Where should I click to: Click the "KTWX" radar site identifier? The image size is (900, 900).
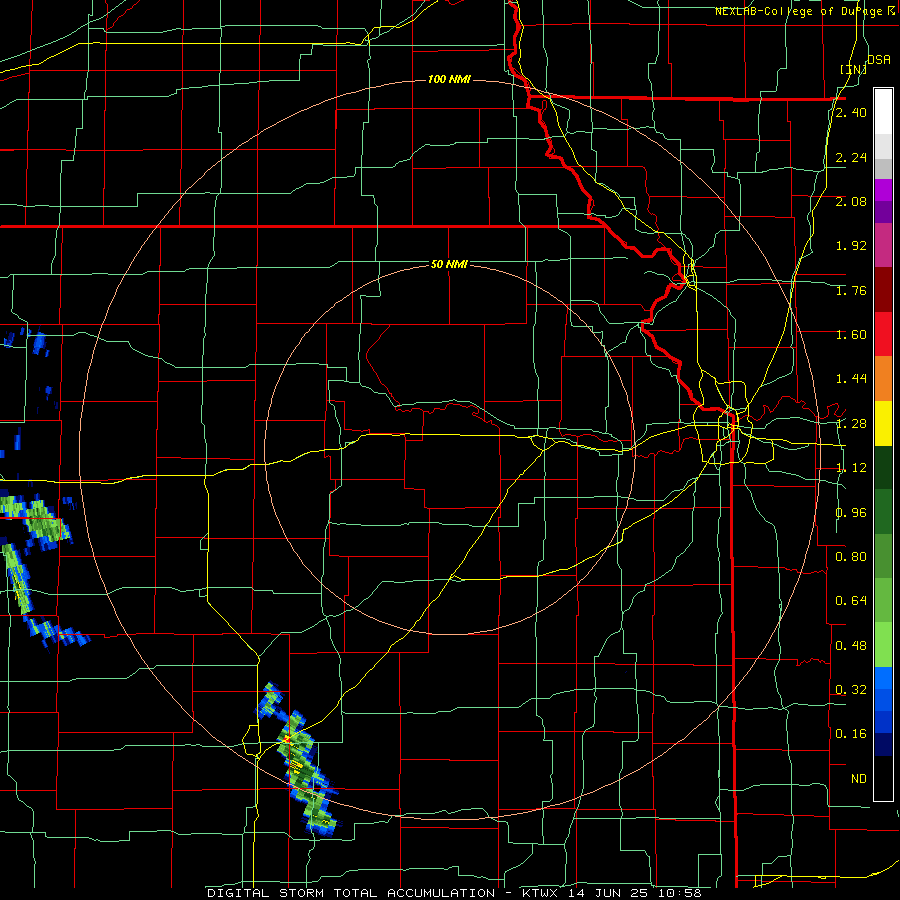pos(542,893)
